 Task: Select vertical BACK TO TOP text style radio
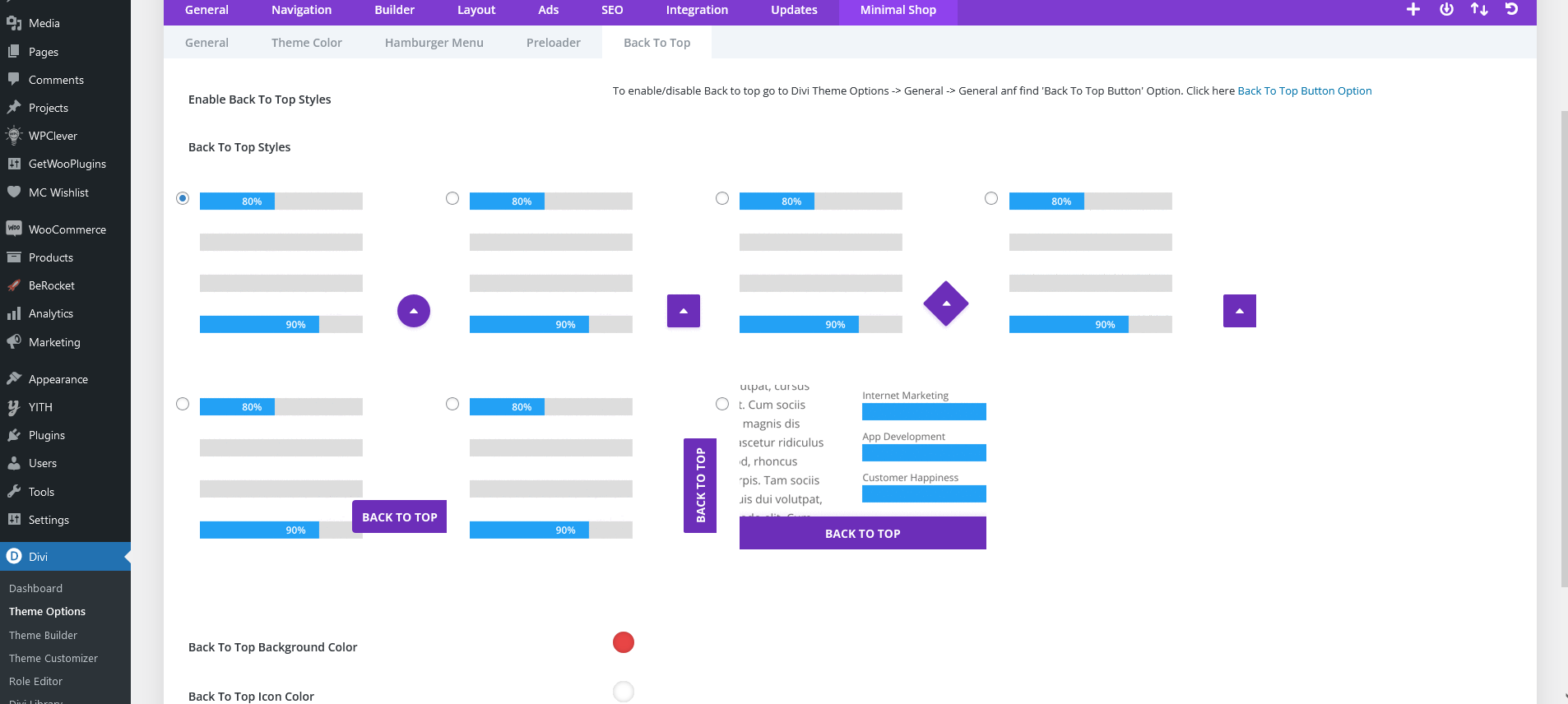tap(452, 404)
